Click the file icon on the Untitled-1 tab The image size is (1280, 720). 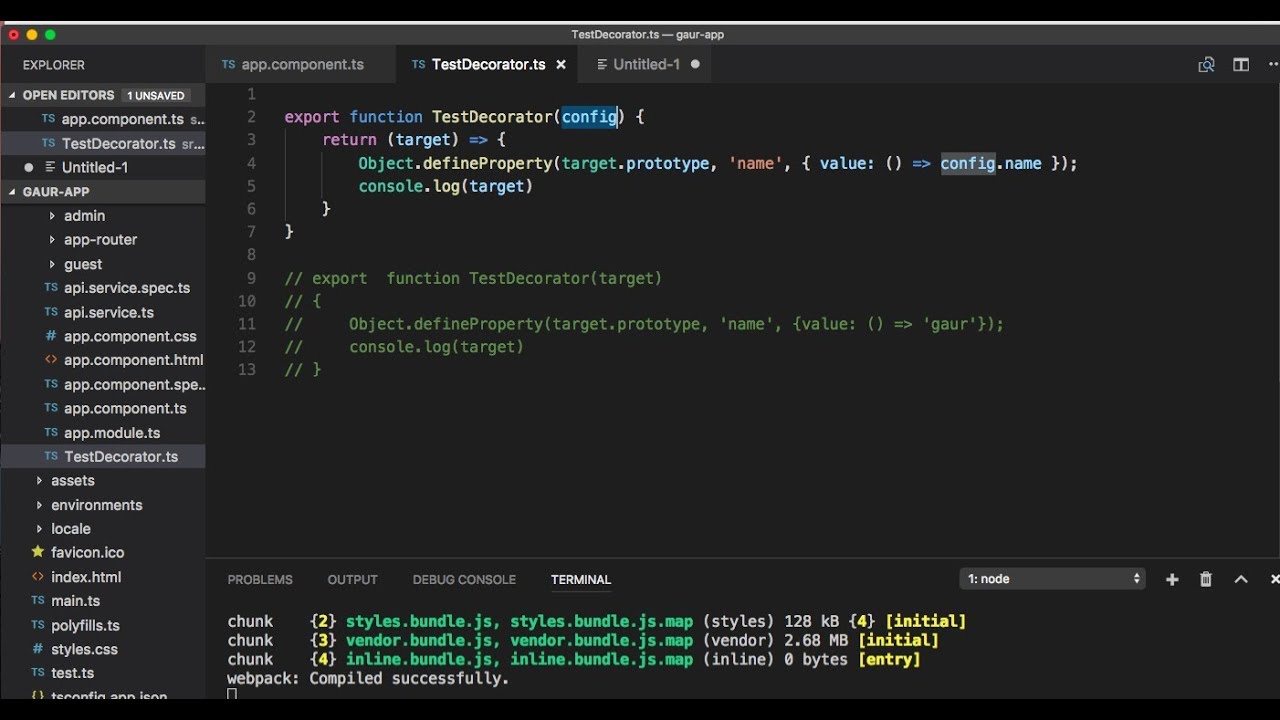pyautogui.click(x=601, y=64)
